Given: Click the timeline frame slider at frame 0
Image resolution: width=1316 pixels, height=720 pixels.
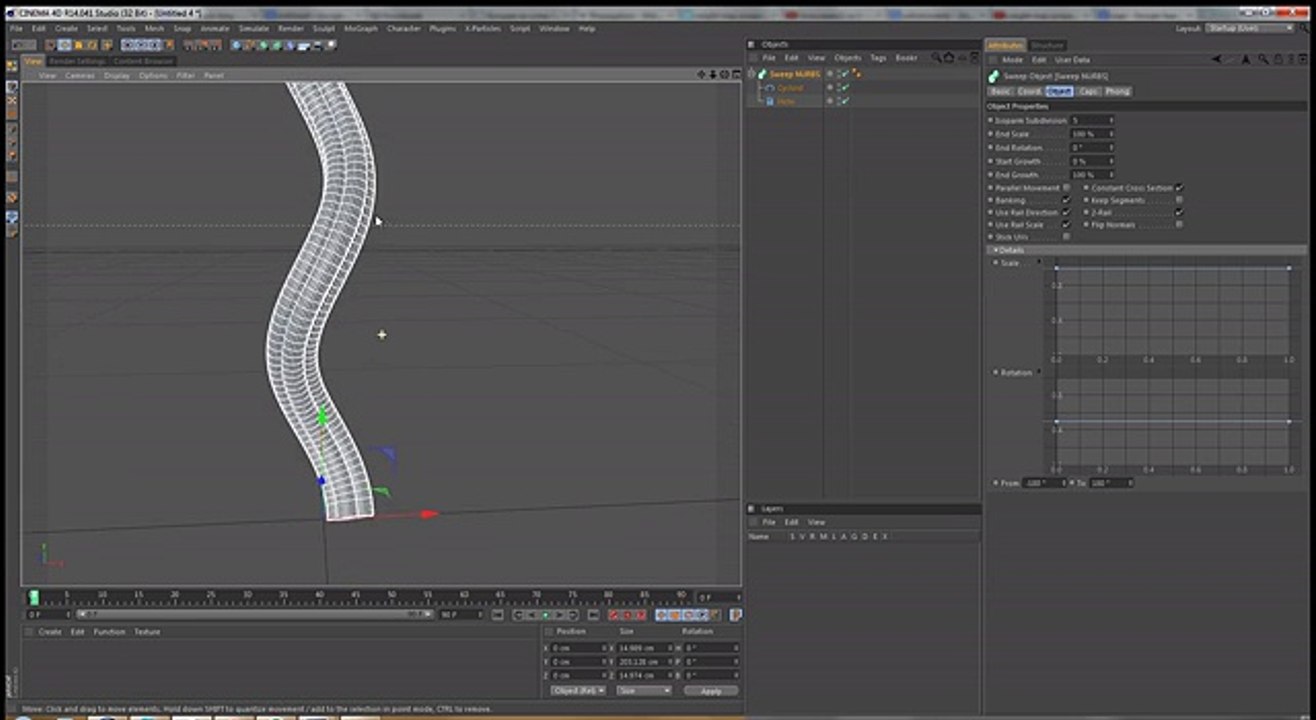Looking at the screenshot, I should click(x=34, y=597).
